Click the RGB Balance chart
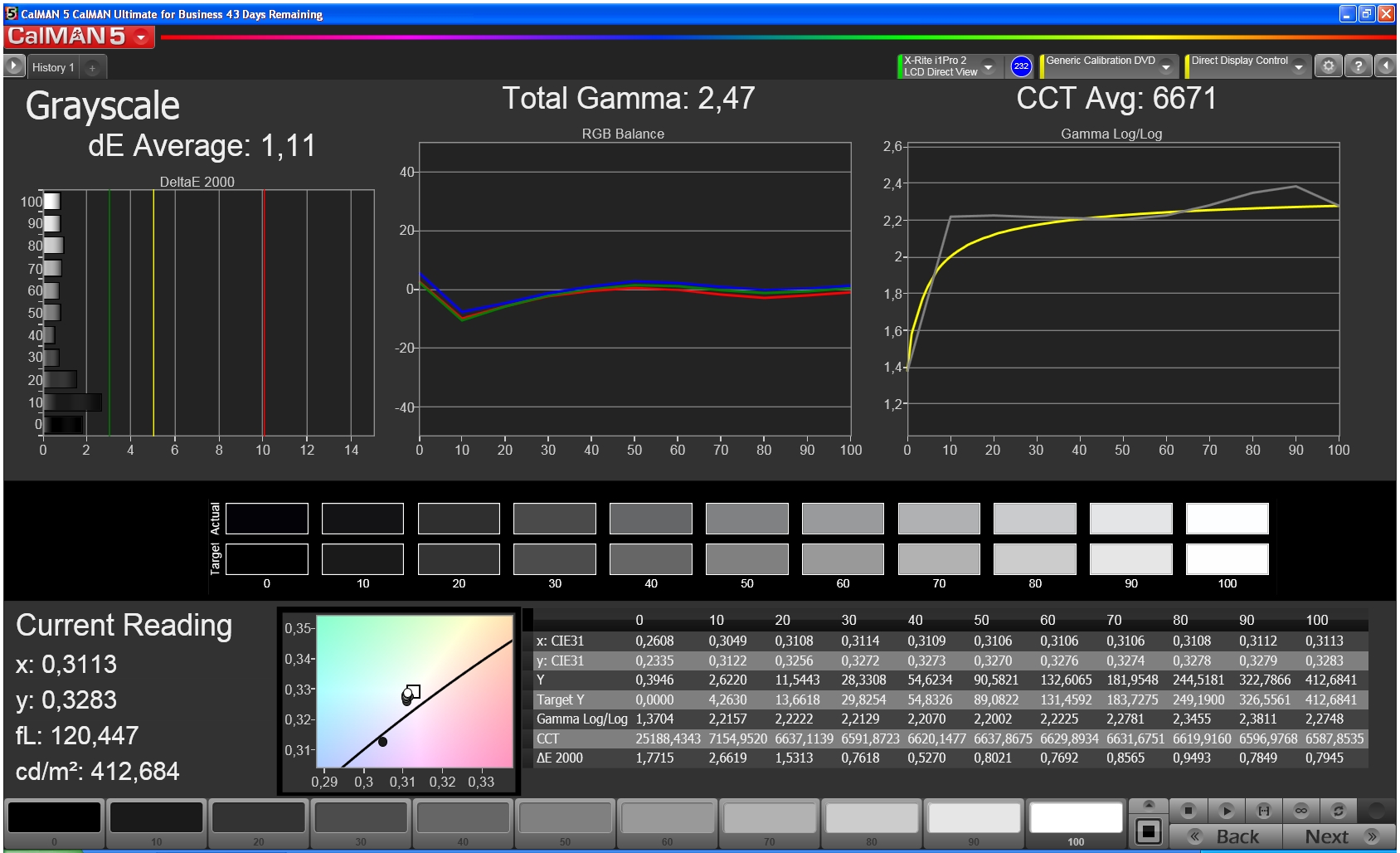The image size is (1400, 853). click(x=635, y=289)
